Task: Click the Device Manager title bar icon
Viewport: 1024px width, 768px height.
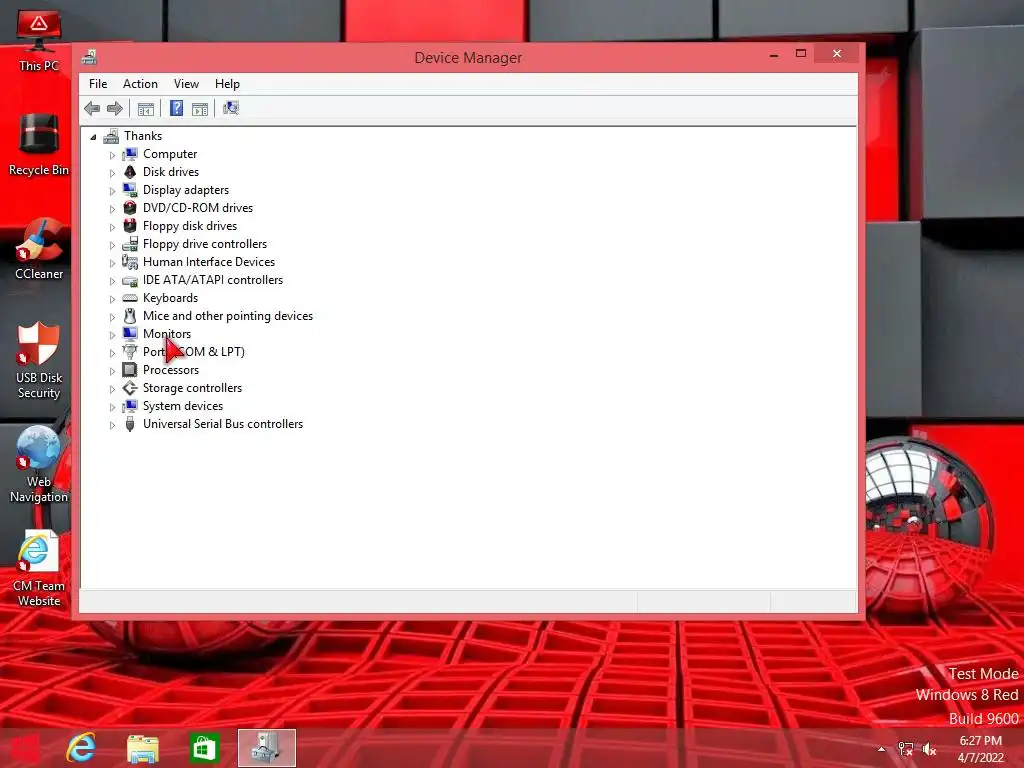Action: [89, 57]
